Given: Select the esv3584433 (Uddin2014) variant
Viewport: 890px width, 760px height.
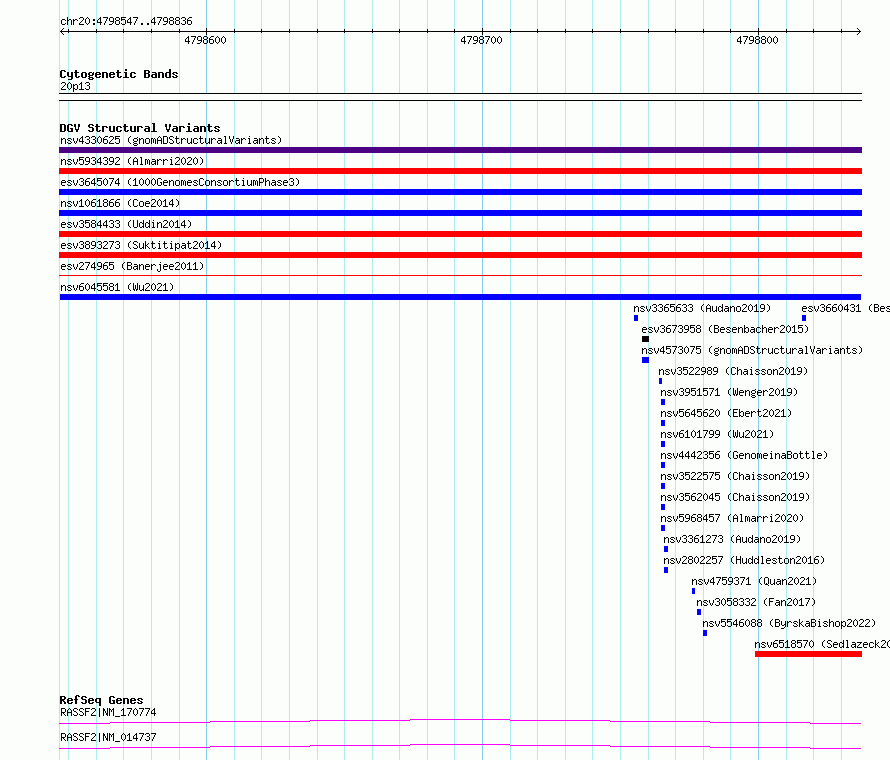Looking at the screenshot, I should [x=460, y=234].
